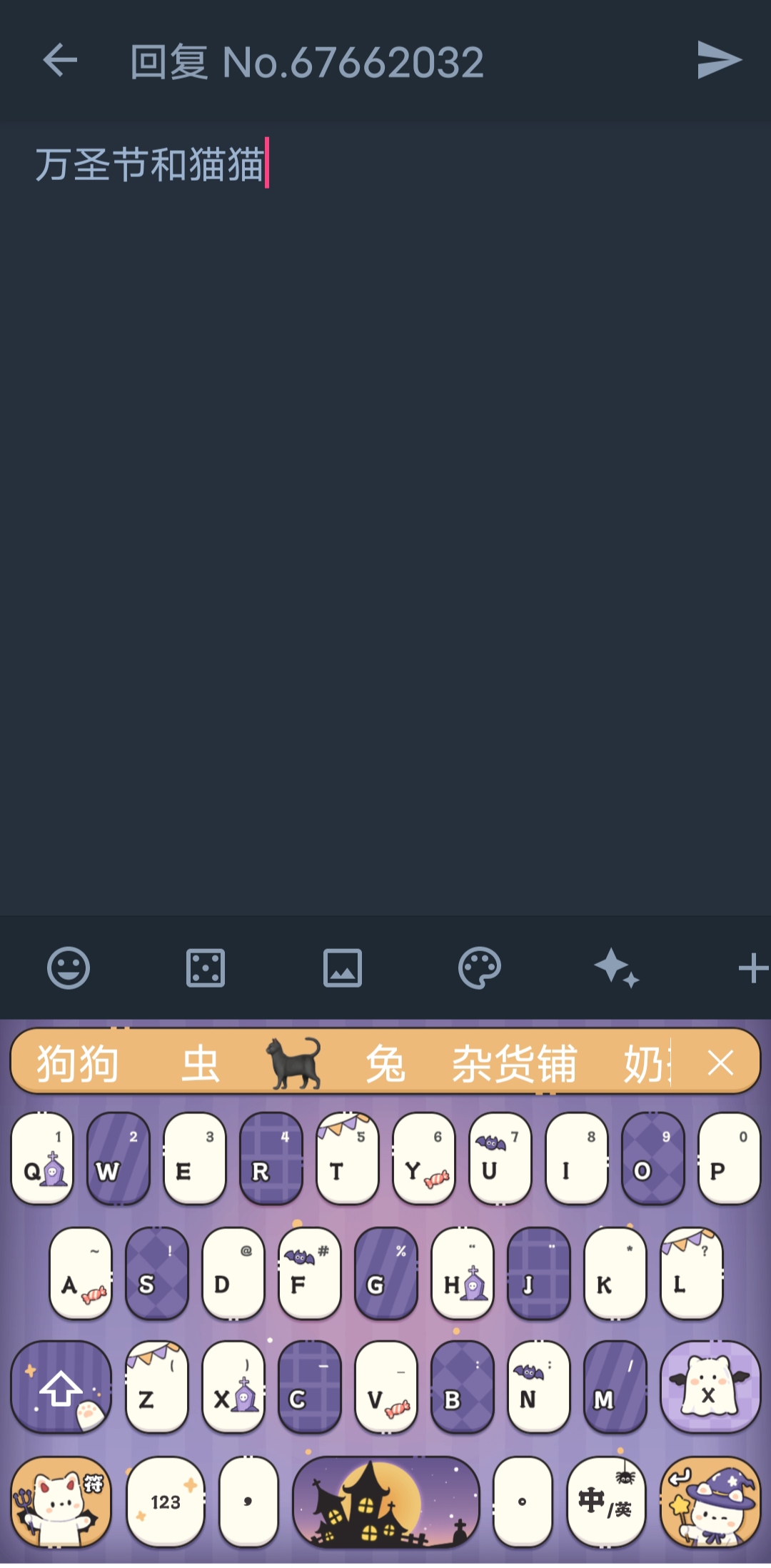The image size is (771, 1568).
Task: Open the emoji smiley picker
Action: click(x=69, y=968)
